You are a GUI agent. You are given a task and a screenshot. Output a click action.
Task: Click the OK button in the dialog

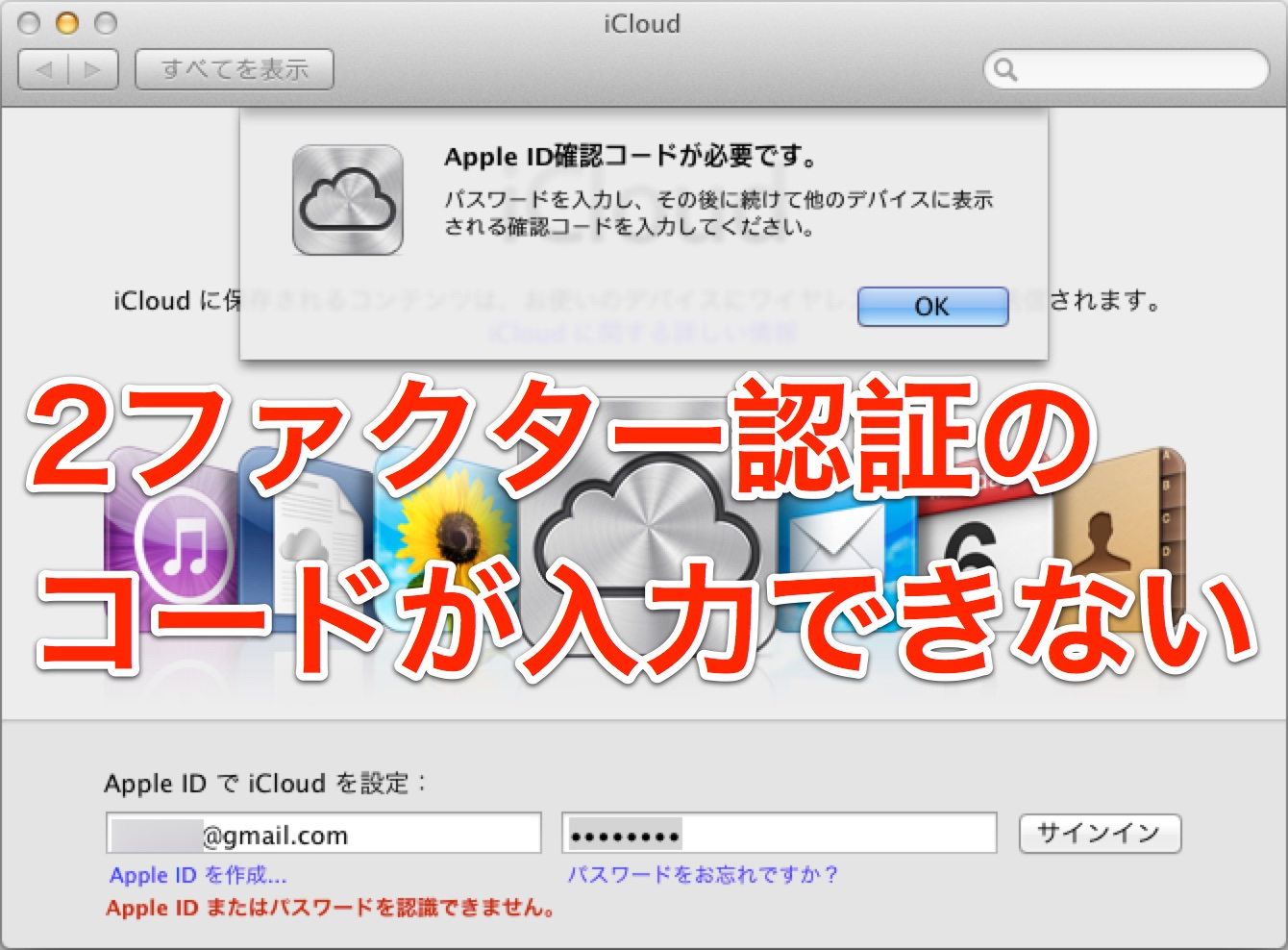coord(932,307)
